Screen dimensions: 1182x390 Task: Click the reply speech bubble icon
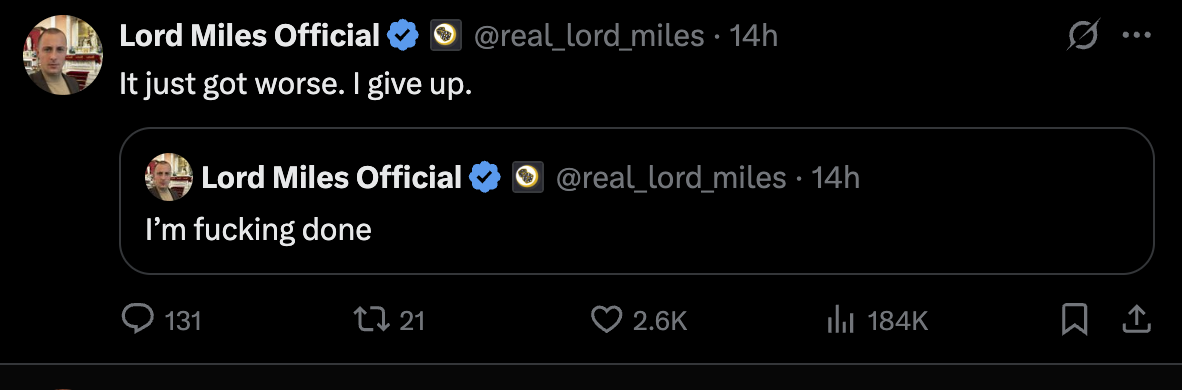(138, 321)
